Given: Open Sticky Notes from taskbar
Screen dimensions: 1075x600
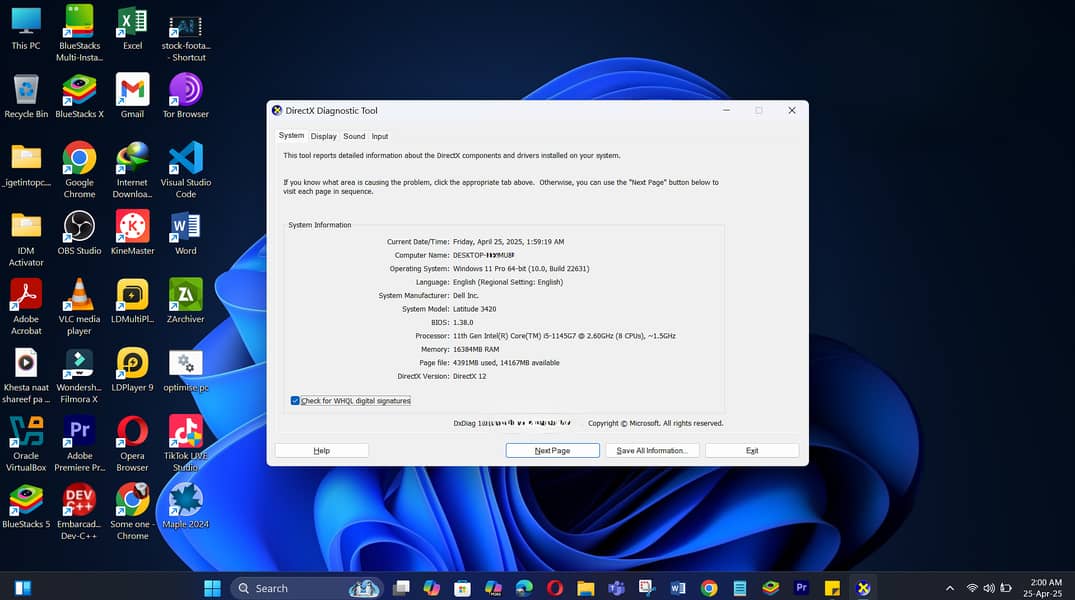Looking at the screenshot, I should pyautogui.click(x=832, y=588).
